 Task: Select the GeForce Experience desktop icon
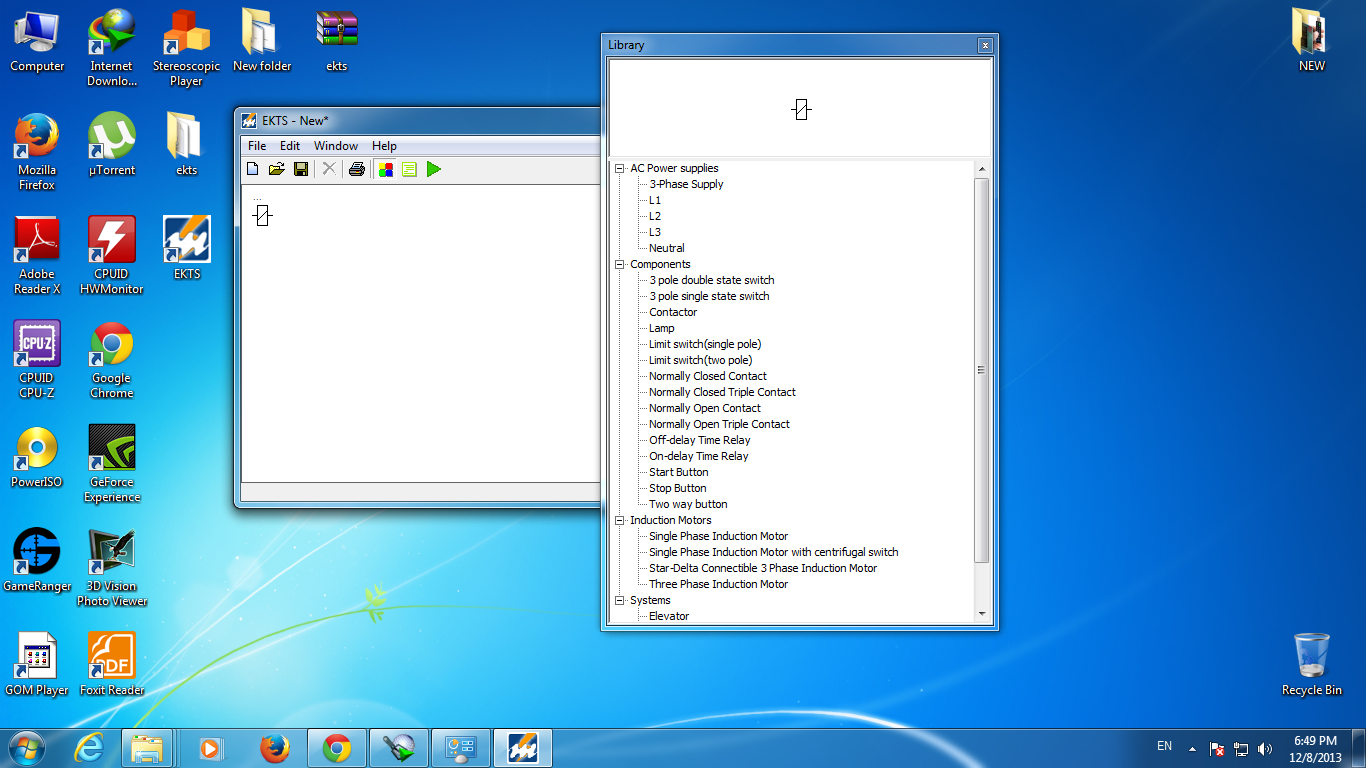[112, 463]
